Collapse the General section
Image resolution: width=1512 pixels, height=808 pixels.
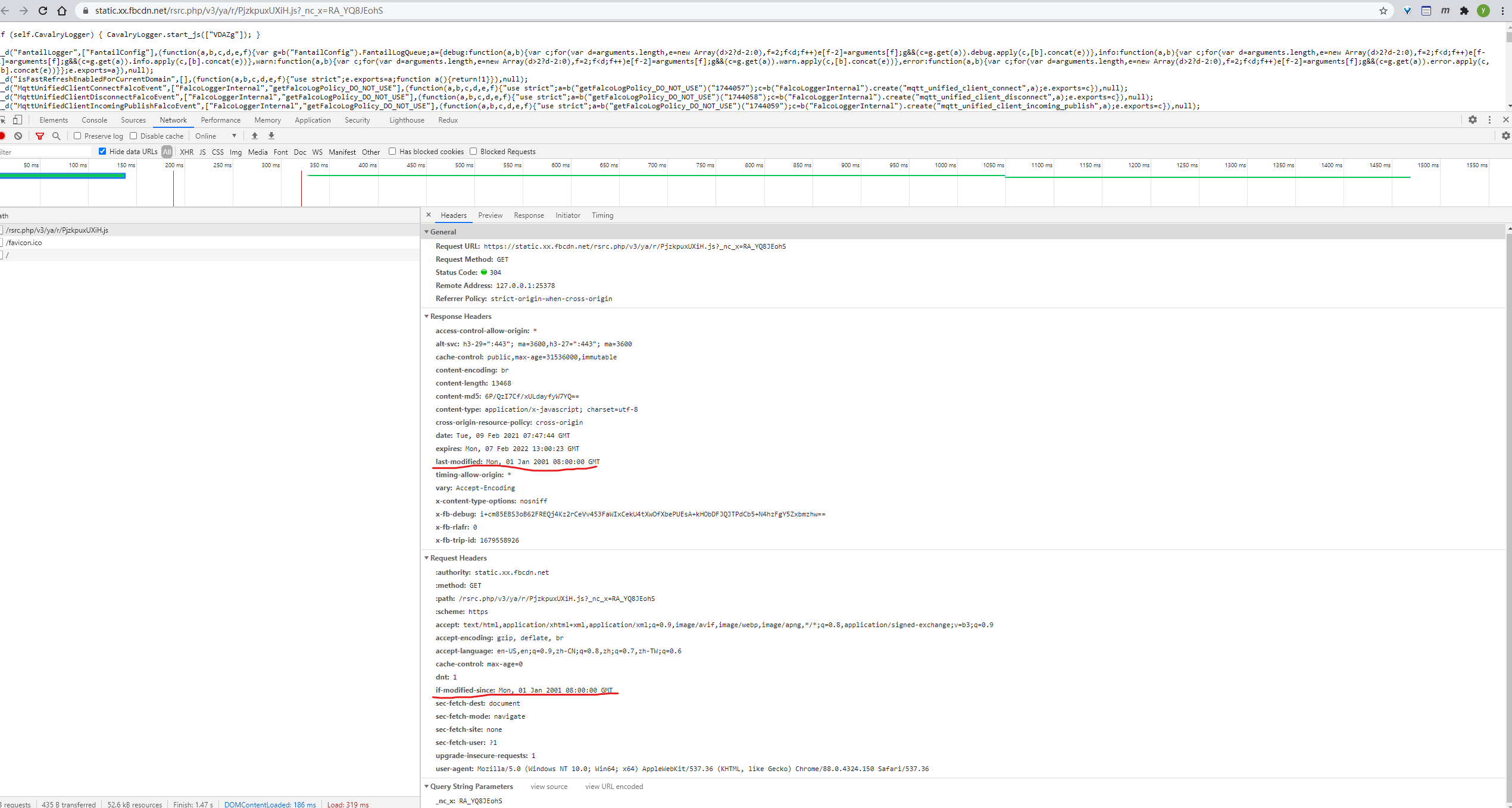point(443,232)
